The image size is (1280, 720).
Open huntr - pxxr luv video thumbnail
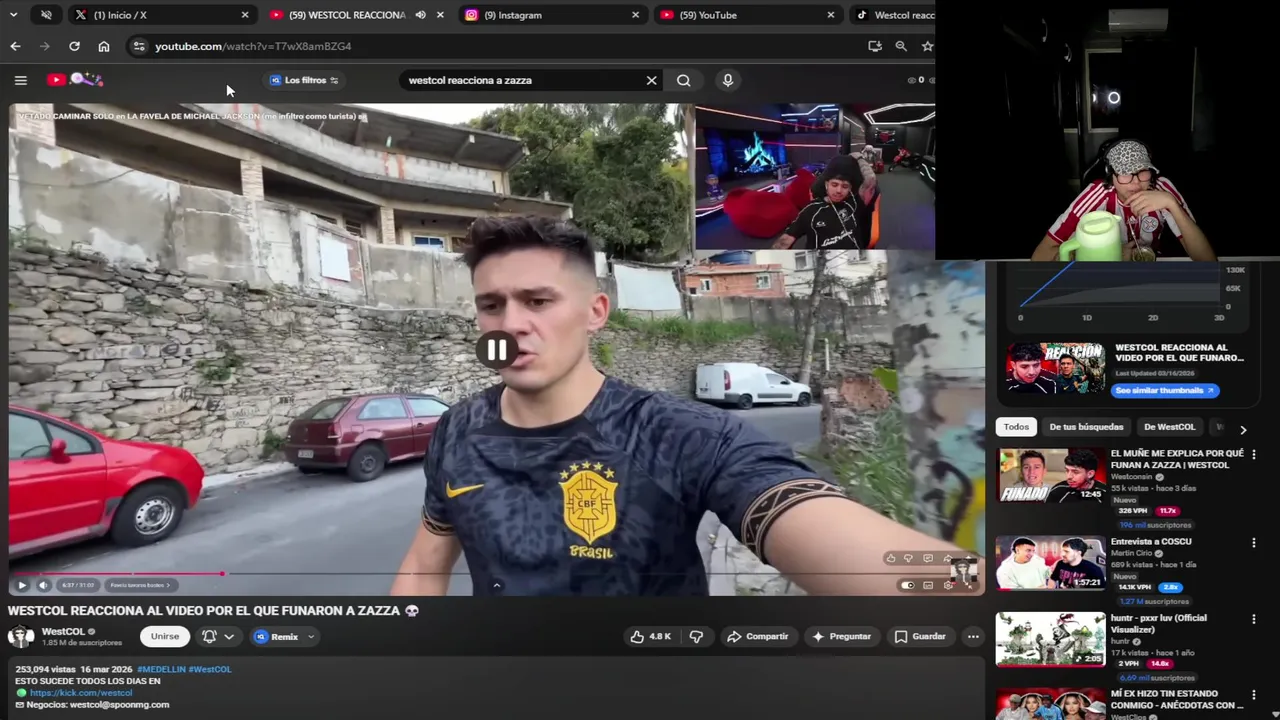pos(1051,640)
